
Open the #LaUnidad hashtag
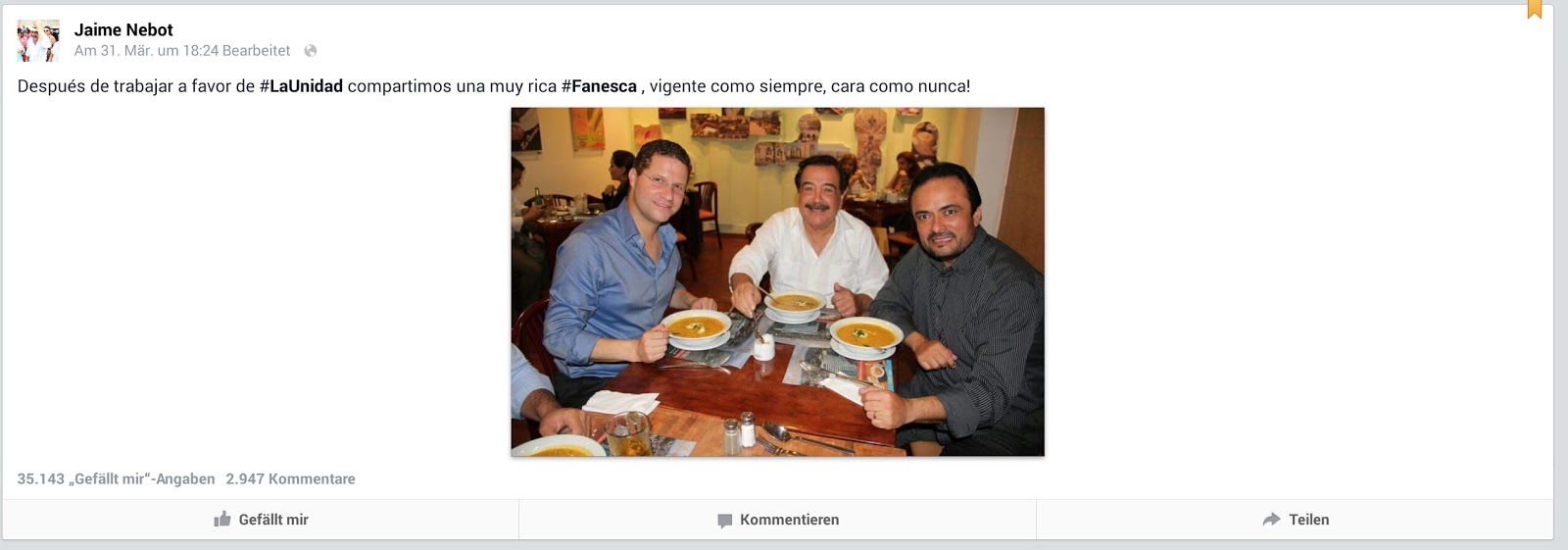click(301, 86)
